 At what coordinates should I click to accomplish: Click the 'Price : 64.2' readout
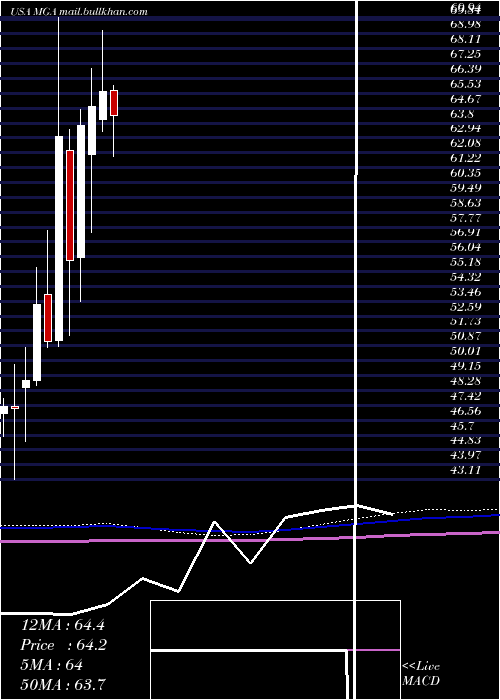(x=64, y=645)
